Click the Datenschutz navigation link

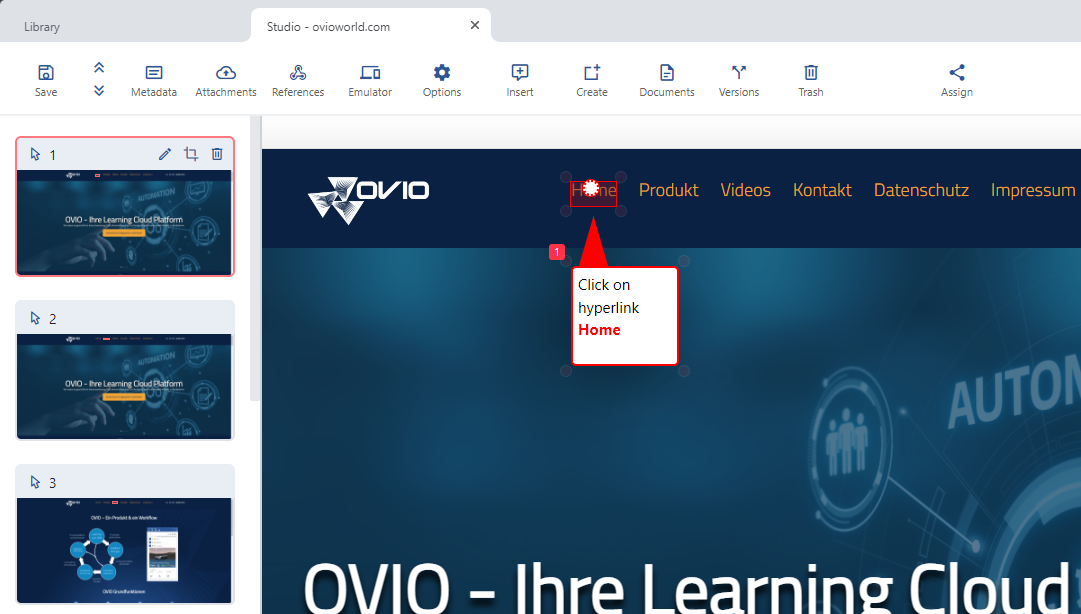[921, 190]
